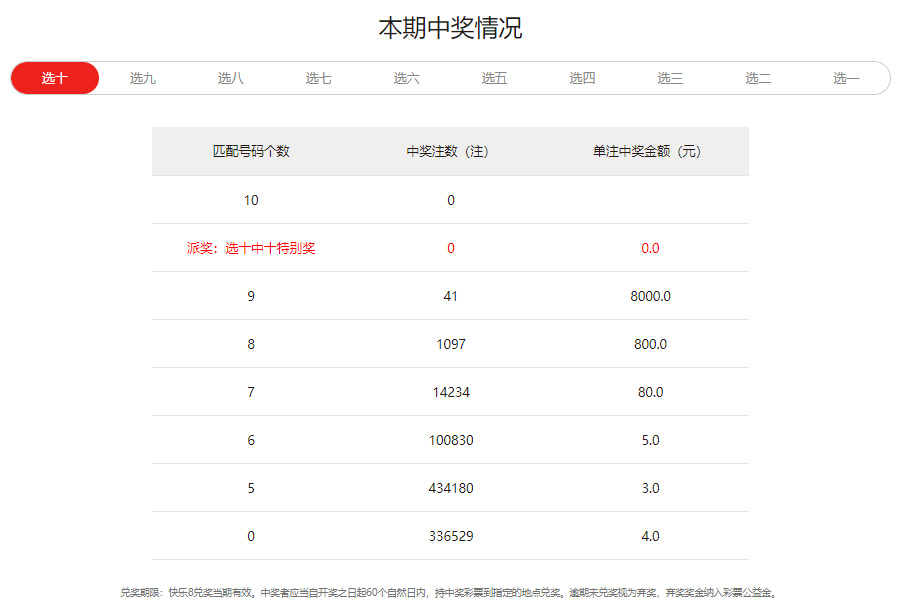Click winners count 434180

click(x=451, y=488)
